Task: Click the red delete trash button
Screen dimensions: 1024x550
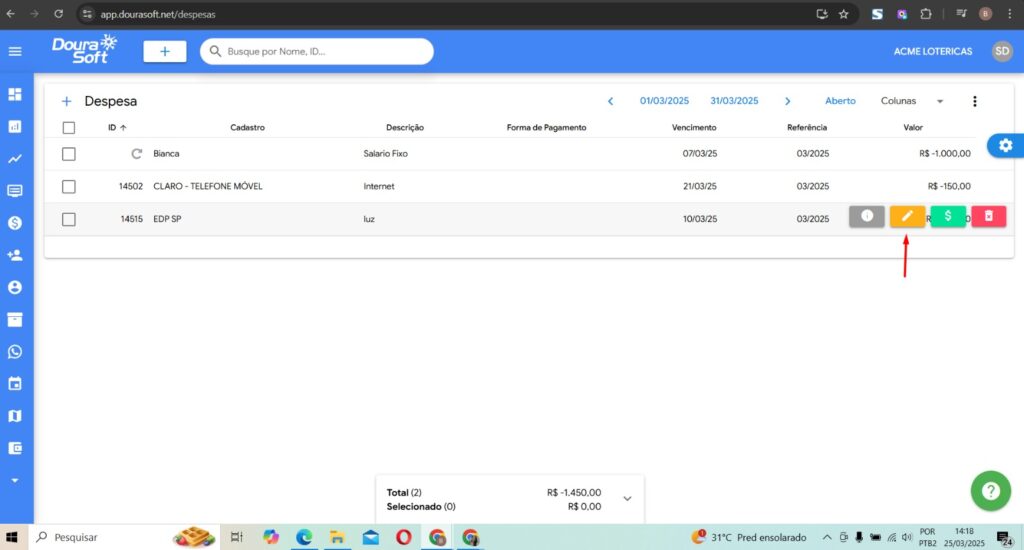Action: [988, 216]
